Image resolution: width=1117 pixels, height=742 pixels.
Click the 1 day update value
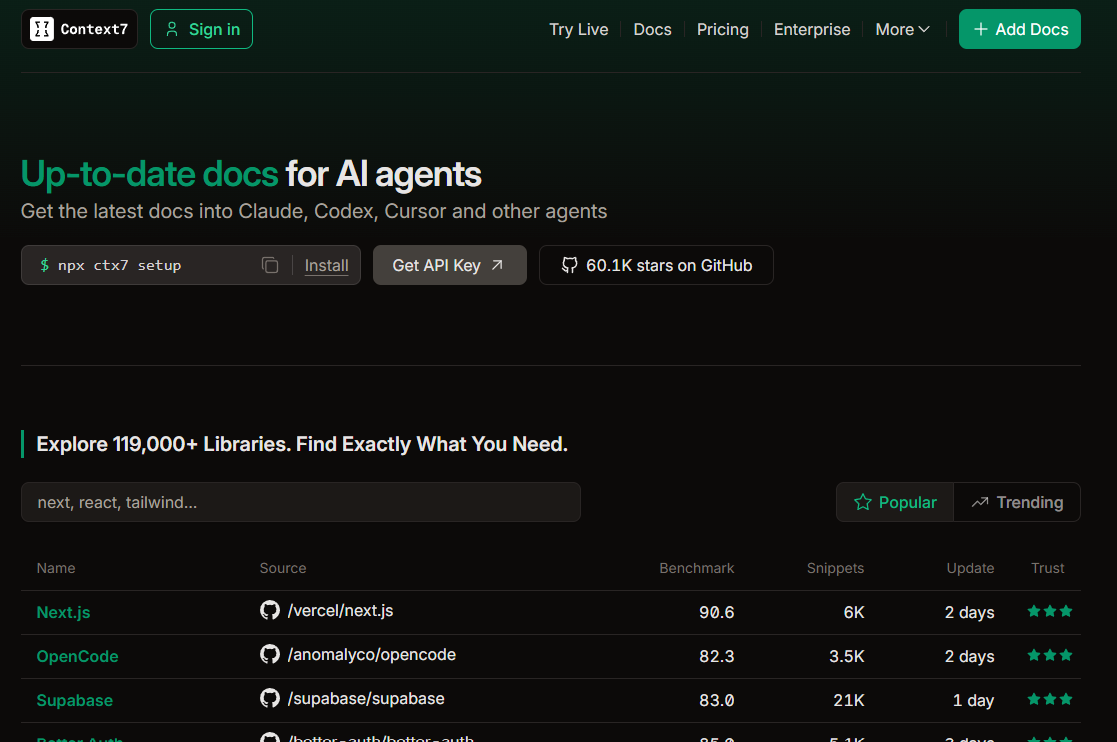973,701
